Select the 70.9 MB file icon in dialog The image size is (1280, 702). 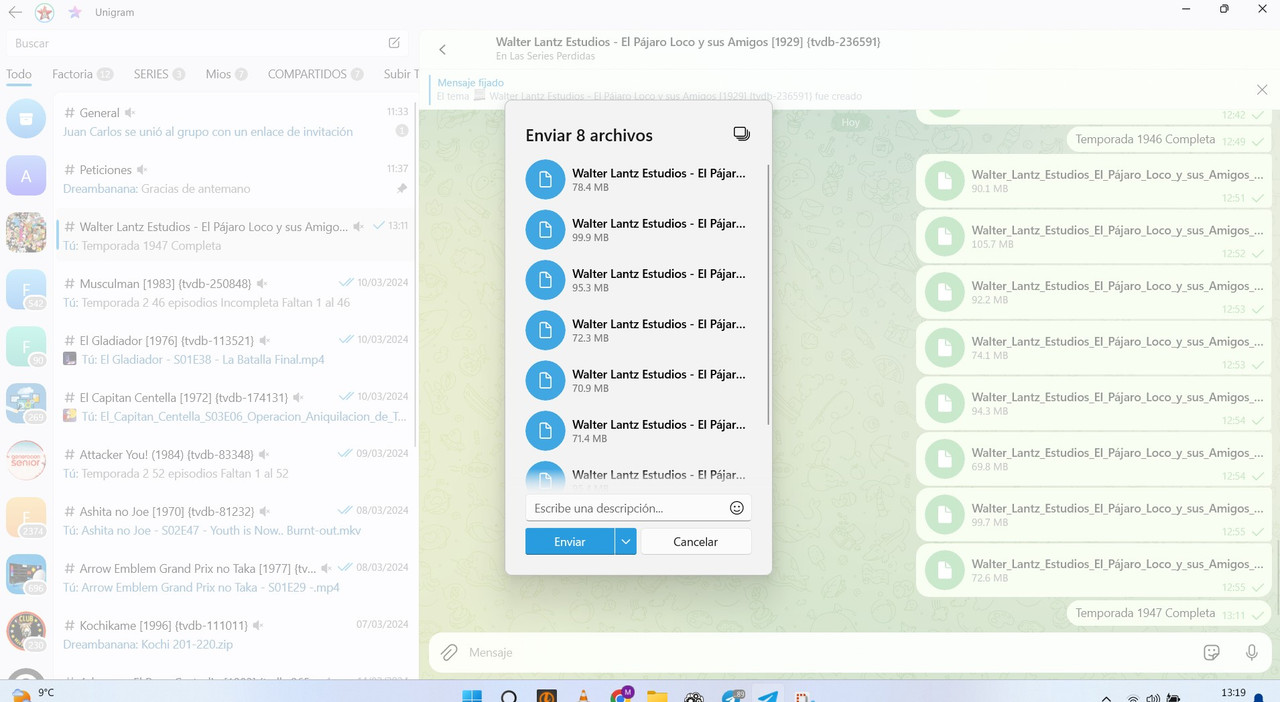pyautogui.click(x=545, y=380)
